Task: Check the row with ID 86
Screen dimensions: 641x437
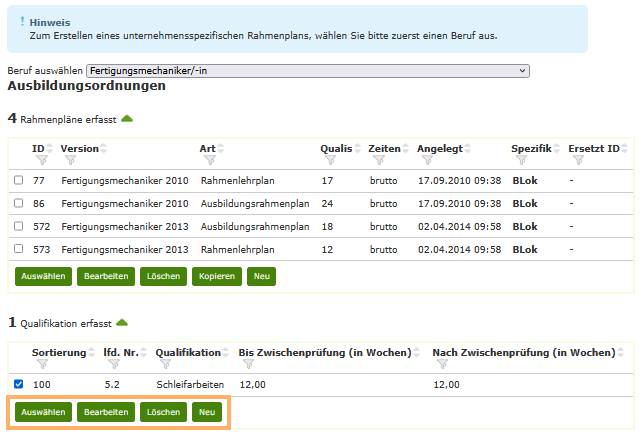Action: tap(18, 203)
